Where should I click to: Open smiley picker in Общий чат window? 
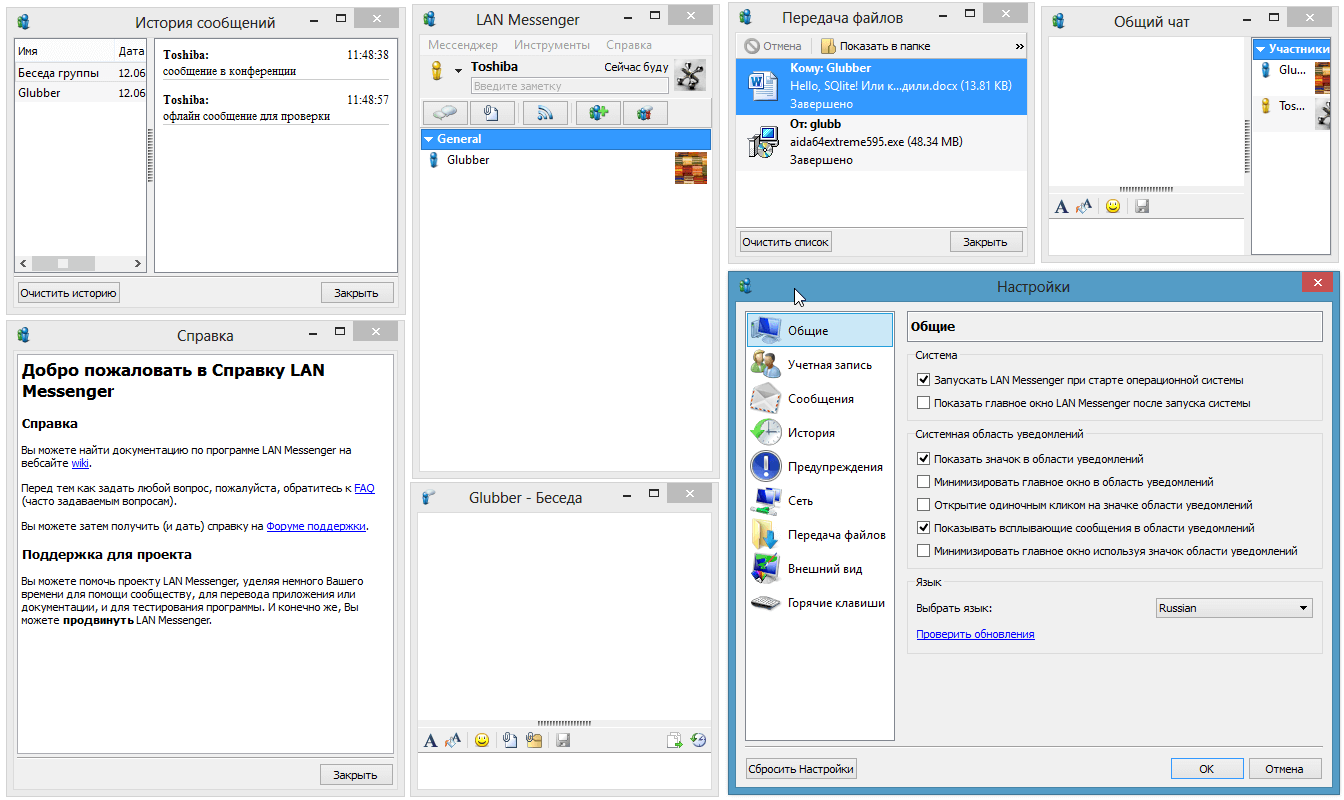point(1113,207)
